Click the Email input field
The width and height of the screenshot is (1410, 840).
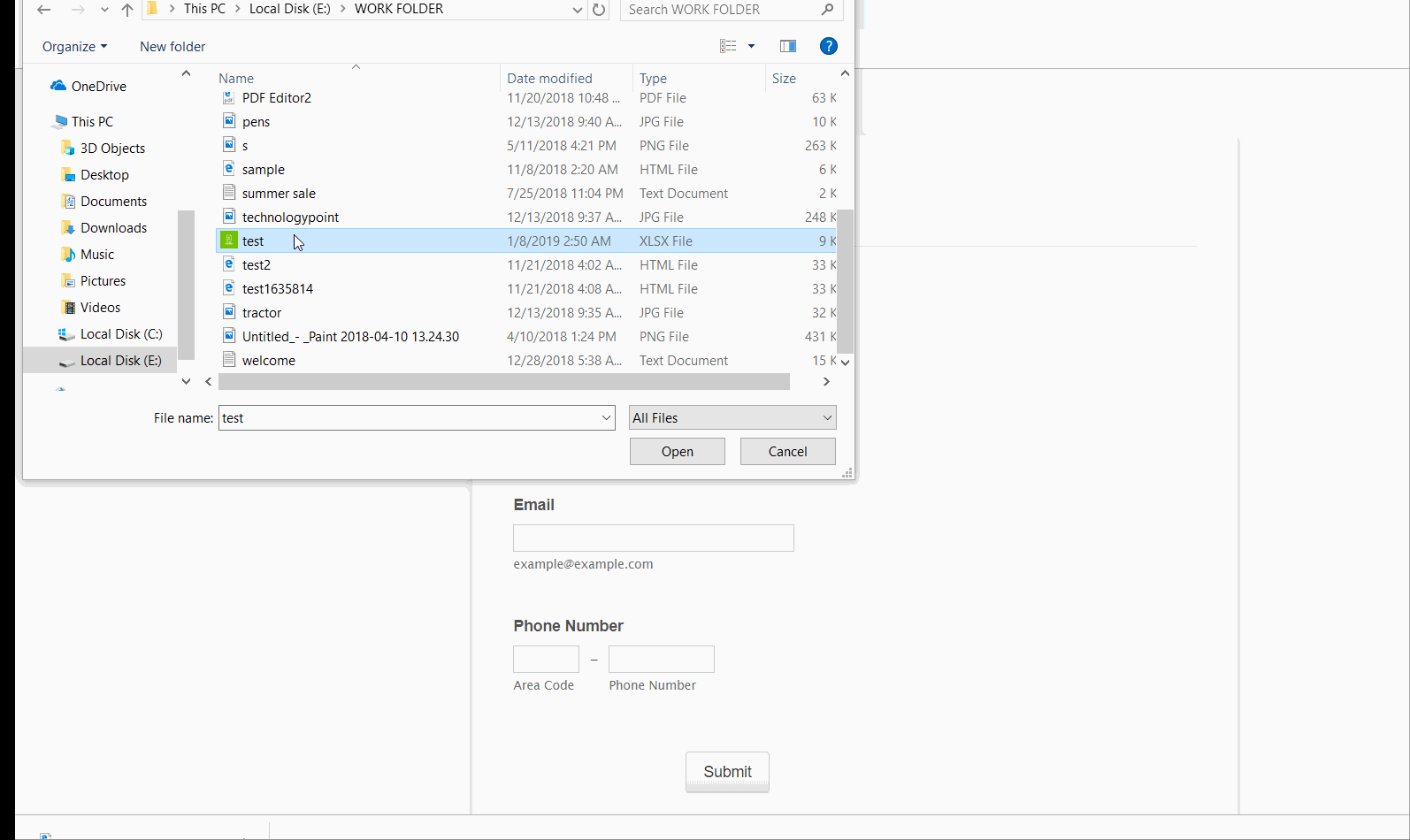point(654,538)
